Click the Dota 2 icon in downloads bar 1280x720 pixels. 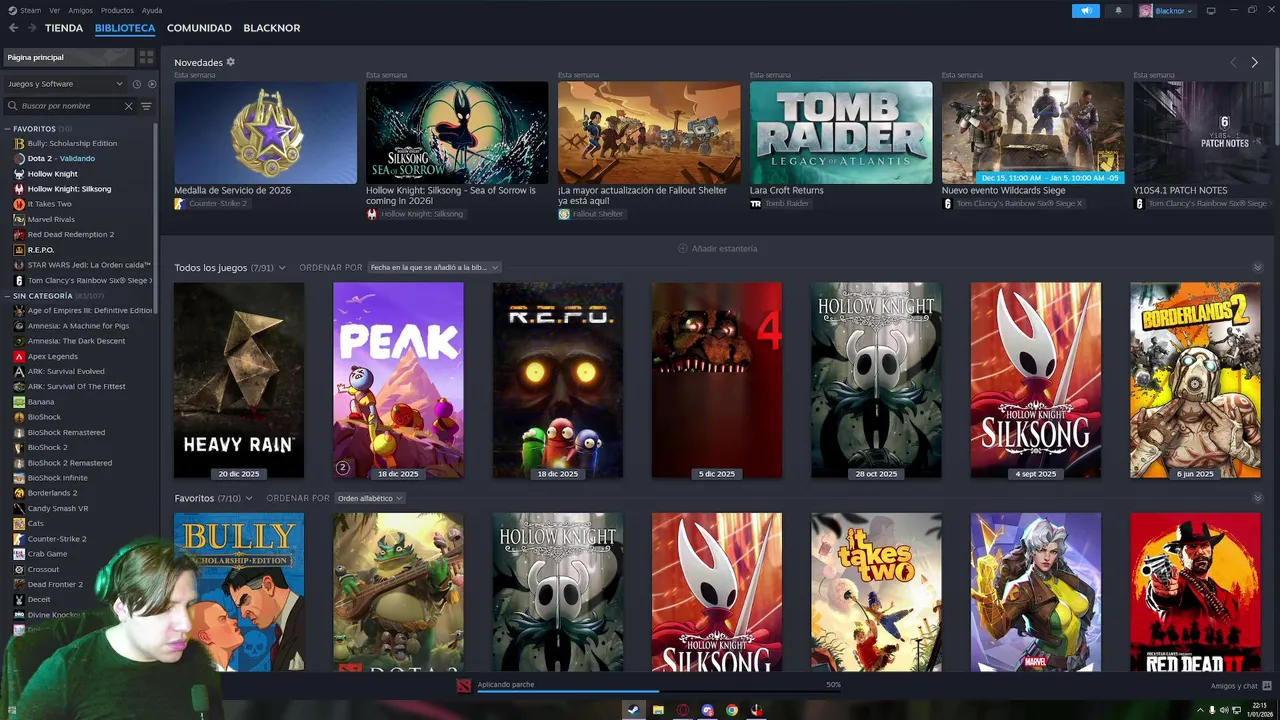463,685
